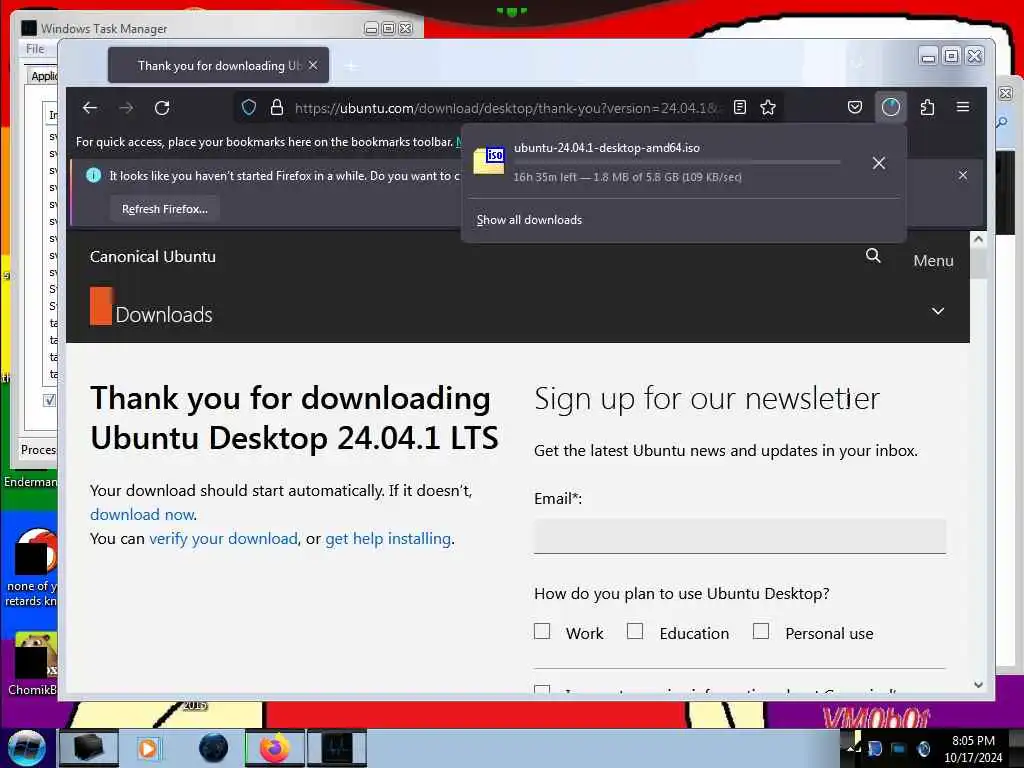Screen dimensions: 1024x768
Task: Click the Refresh Firefox button
Action: [x=165, y=209]
